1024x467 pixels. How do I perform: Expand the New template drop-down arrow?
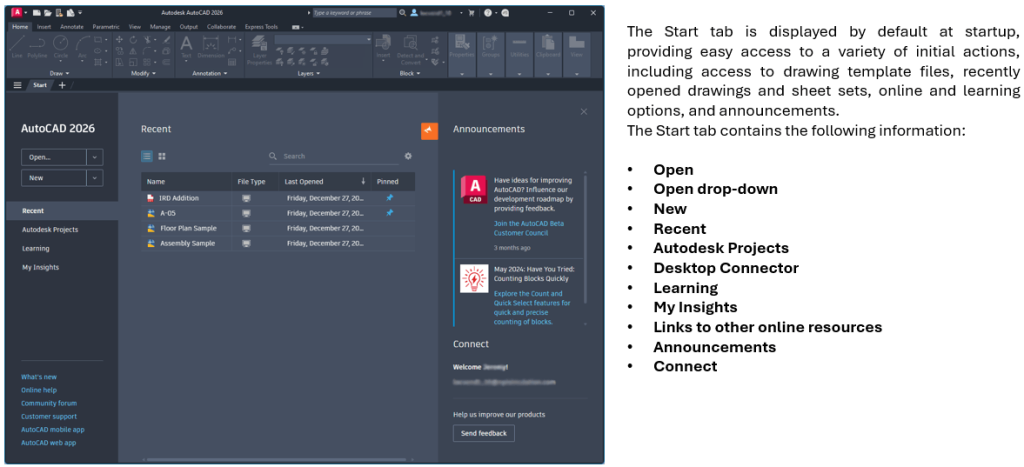[x=95, y=178]
